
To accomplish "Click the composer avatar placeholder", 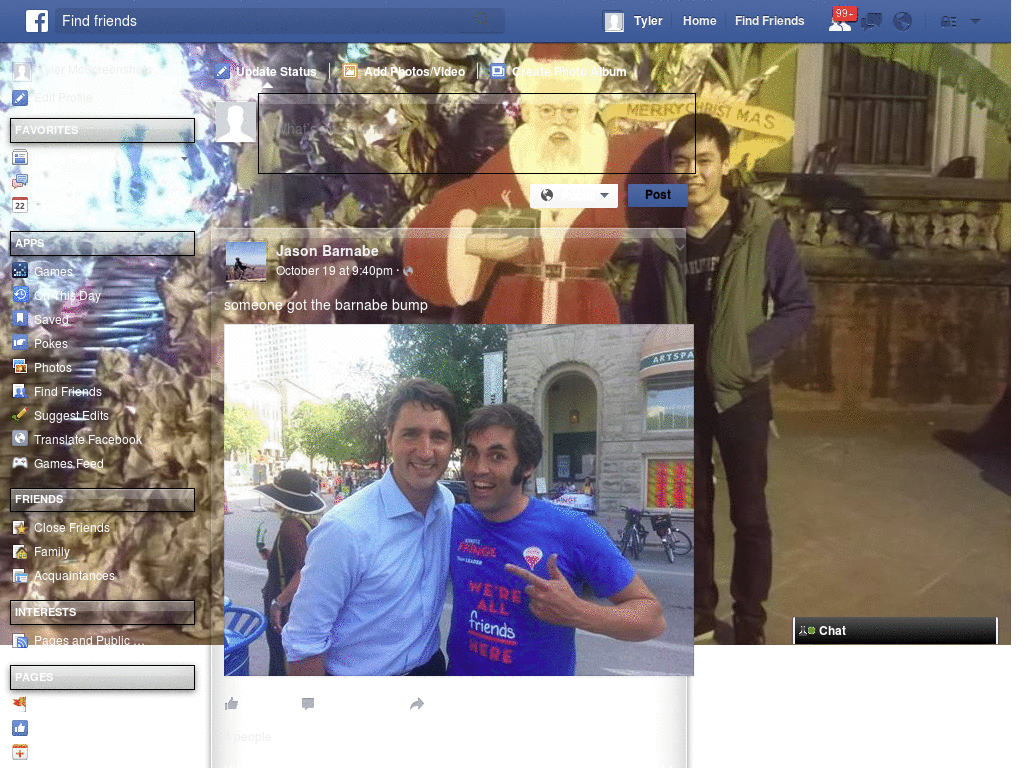I will (x=235, y=122).
